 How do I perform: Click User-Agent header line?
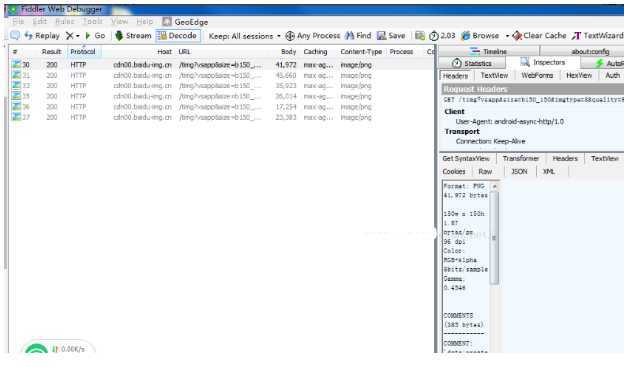pos(509,122)
